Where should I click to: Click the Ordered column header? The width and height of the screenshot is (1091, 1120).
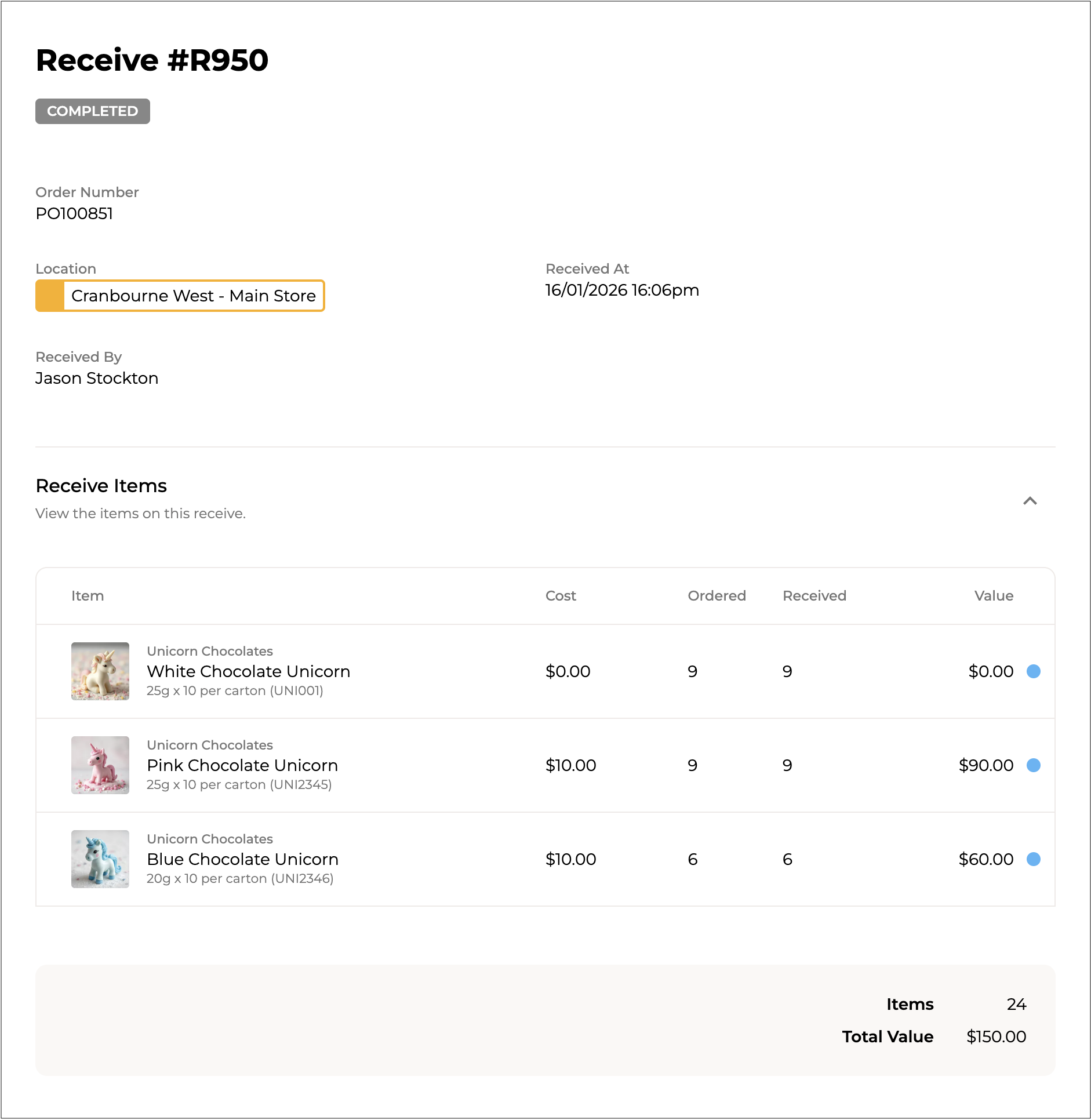(x=717, y=596)
